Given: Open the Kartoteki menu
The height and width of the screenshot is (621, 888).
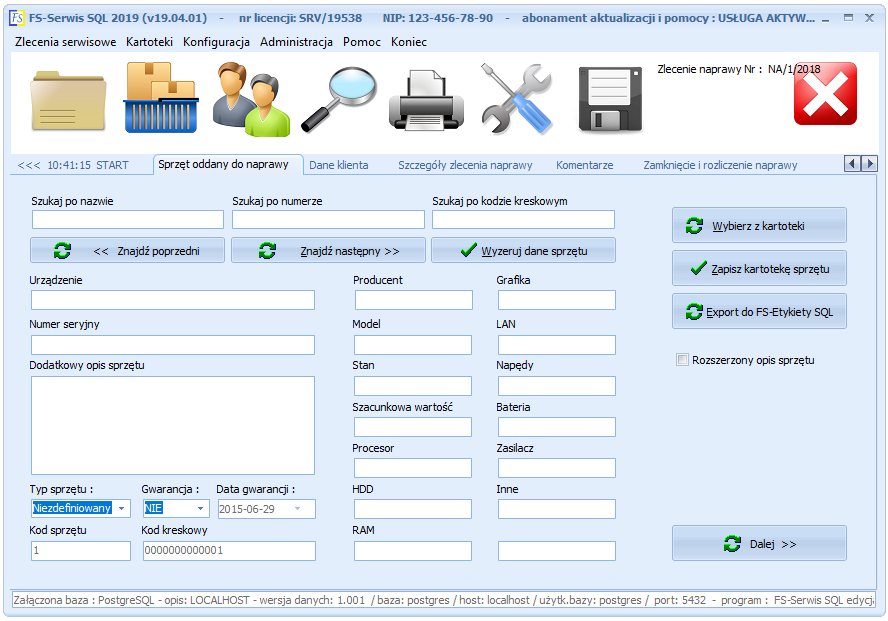Looking at the screenshot, I should [150, 42].
